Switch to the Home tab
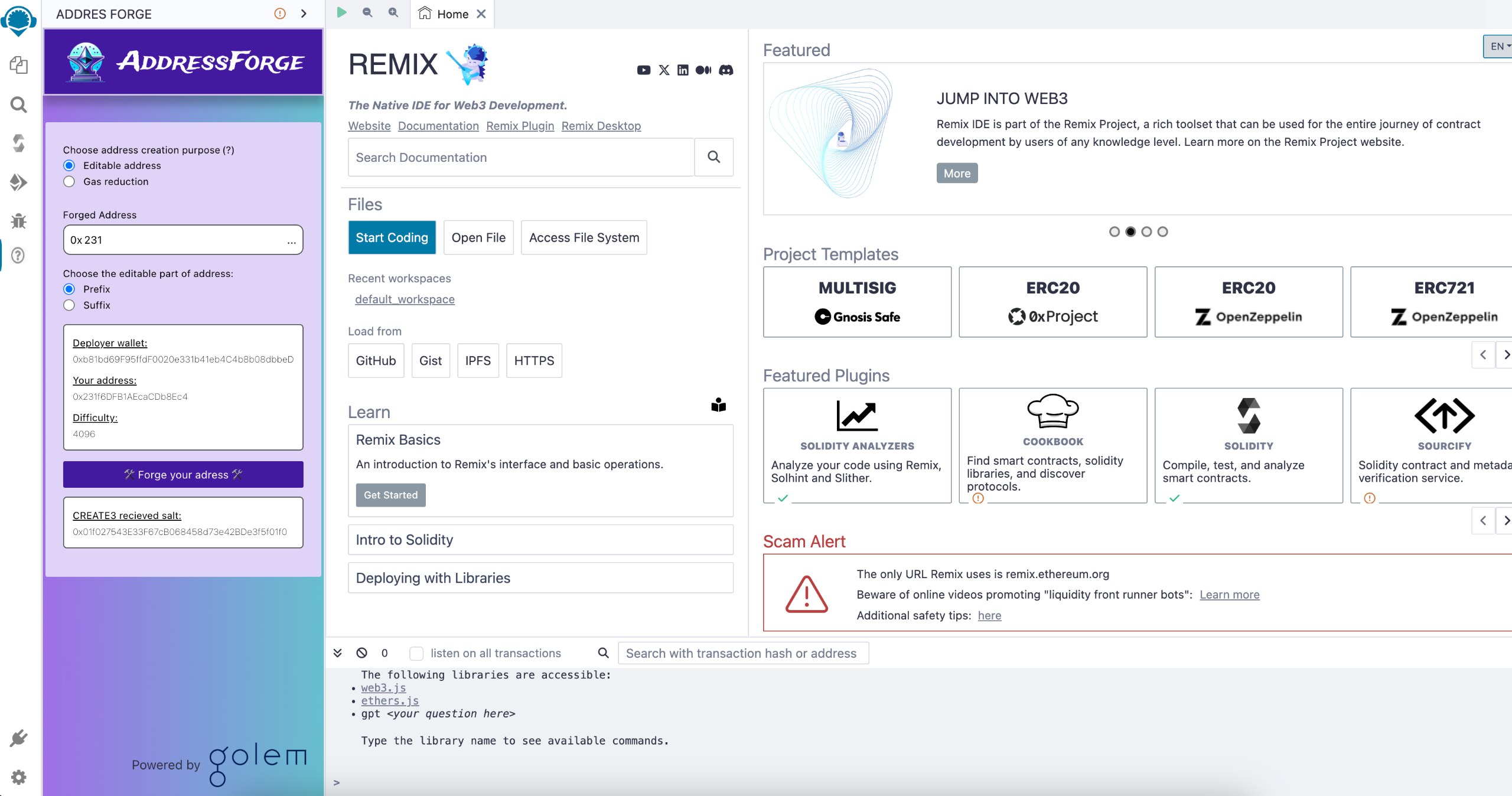 click(452, 14)
